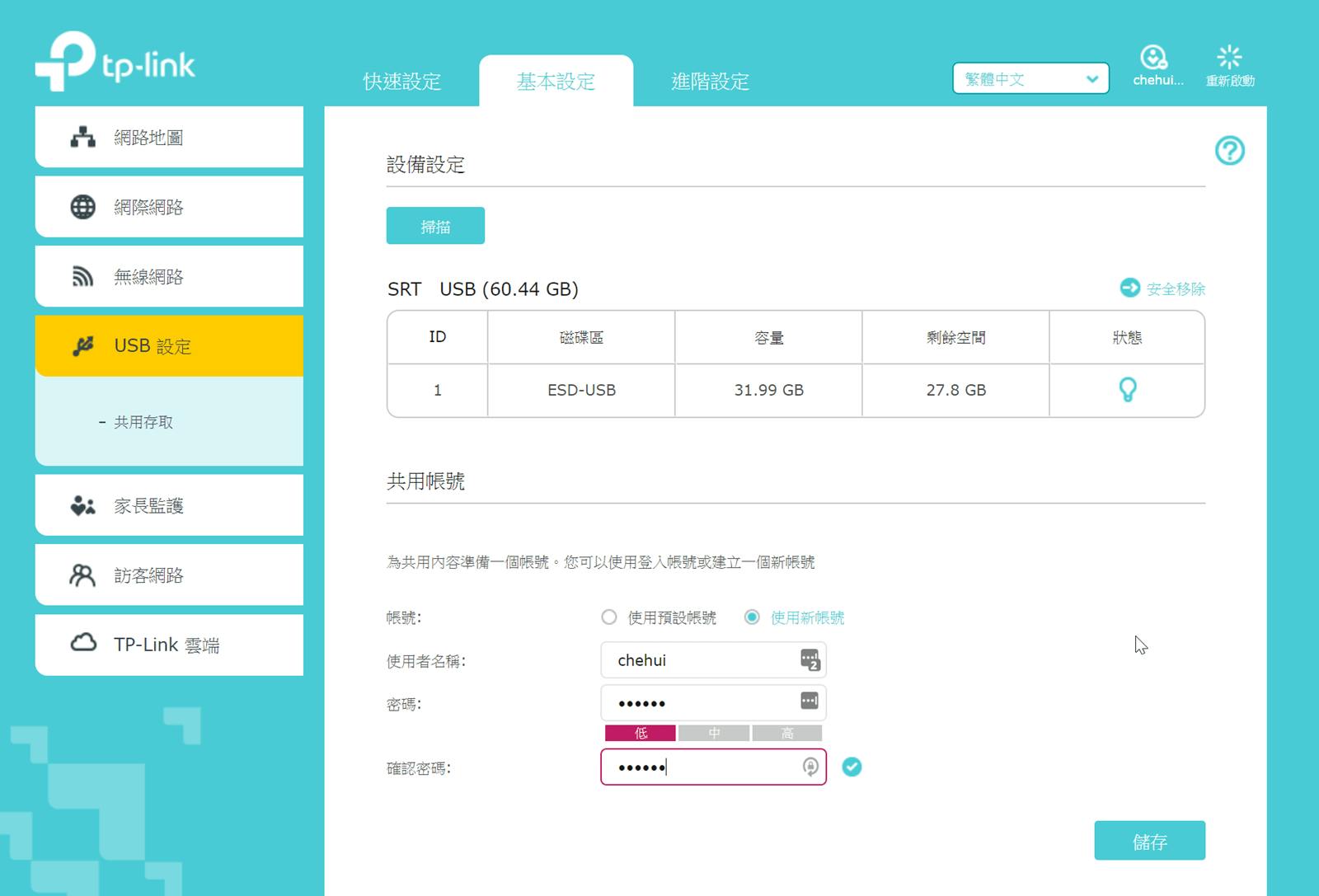The height and width of the screenshot is (896, 1319).
Task: Open 無線網路 (Wireless) settings via its icon
Action: point(82,276)
